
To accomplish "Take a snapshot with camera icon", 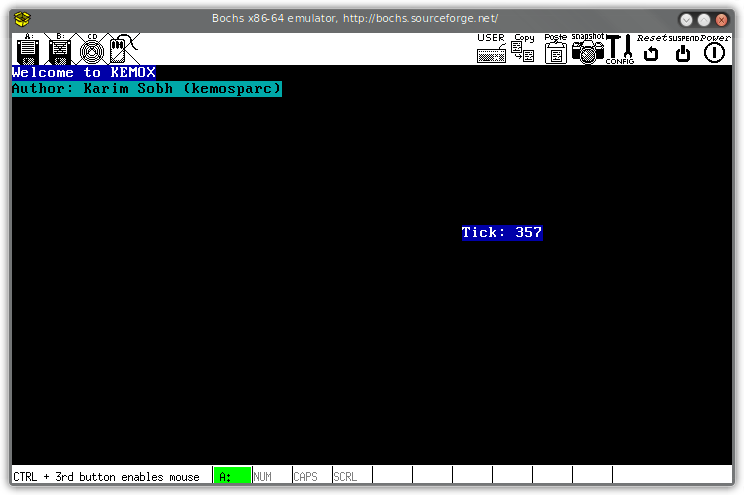I will [x=587, y=48].
